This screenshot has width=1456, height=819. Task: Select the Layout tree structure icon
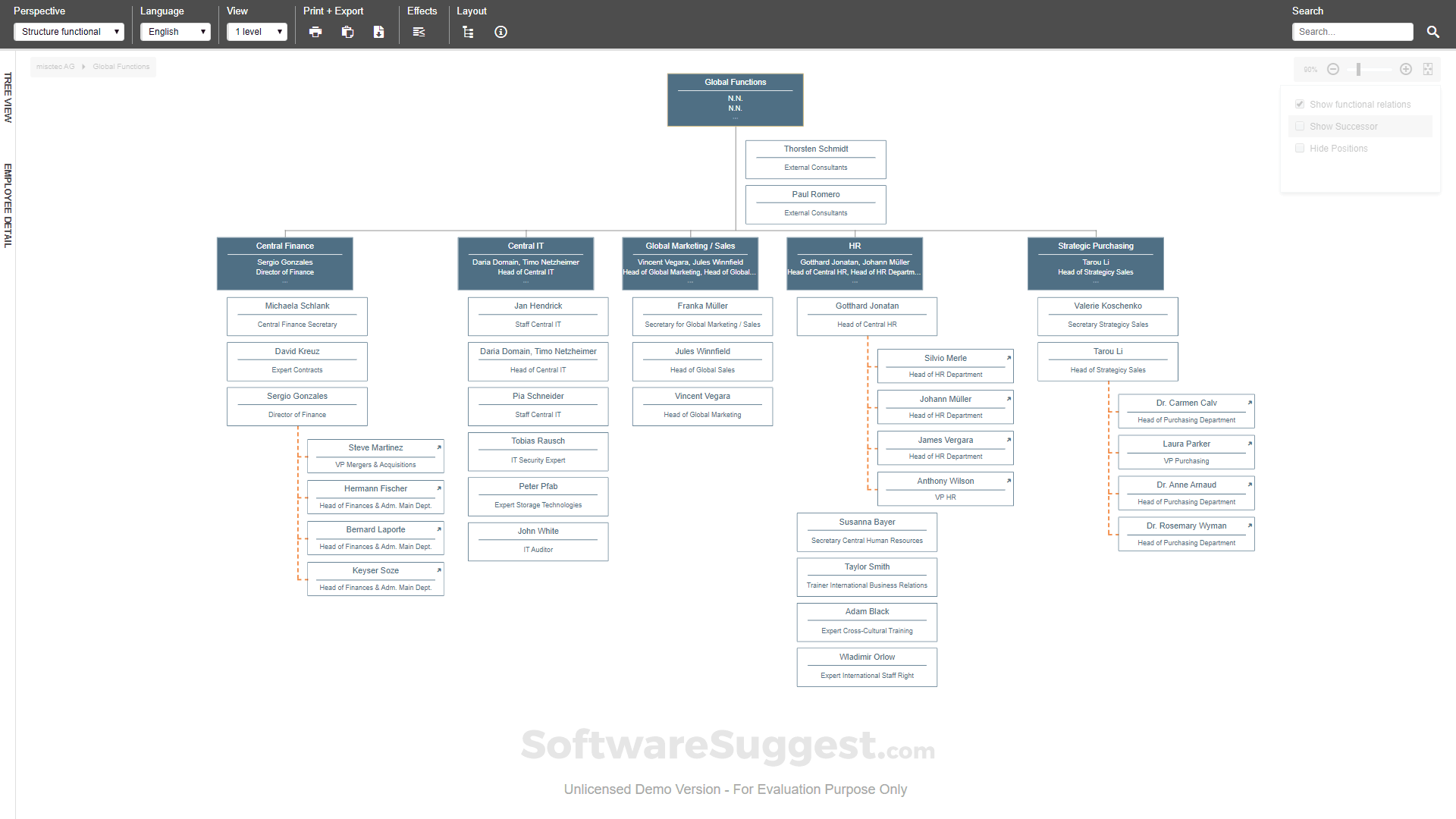click(468, 32)
